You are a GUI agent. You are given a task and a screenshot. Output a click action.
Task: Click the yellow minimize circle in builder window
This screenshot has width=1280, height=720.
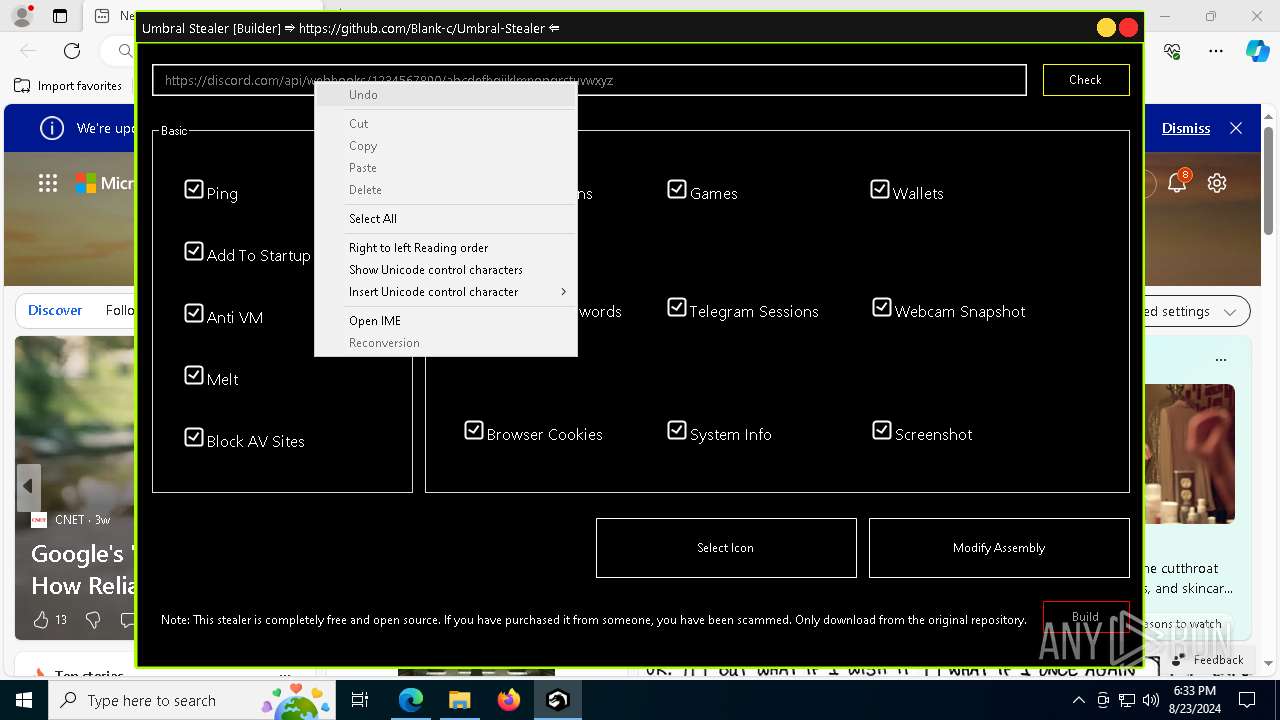coord(1106,28)
